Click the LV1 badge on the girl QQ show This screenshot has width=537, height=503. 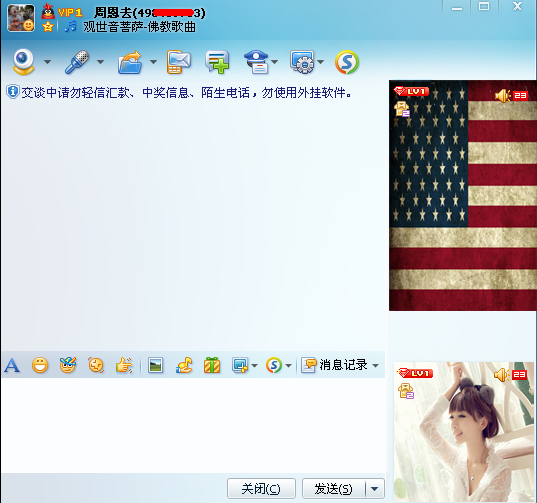point(415,373)
